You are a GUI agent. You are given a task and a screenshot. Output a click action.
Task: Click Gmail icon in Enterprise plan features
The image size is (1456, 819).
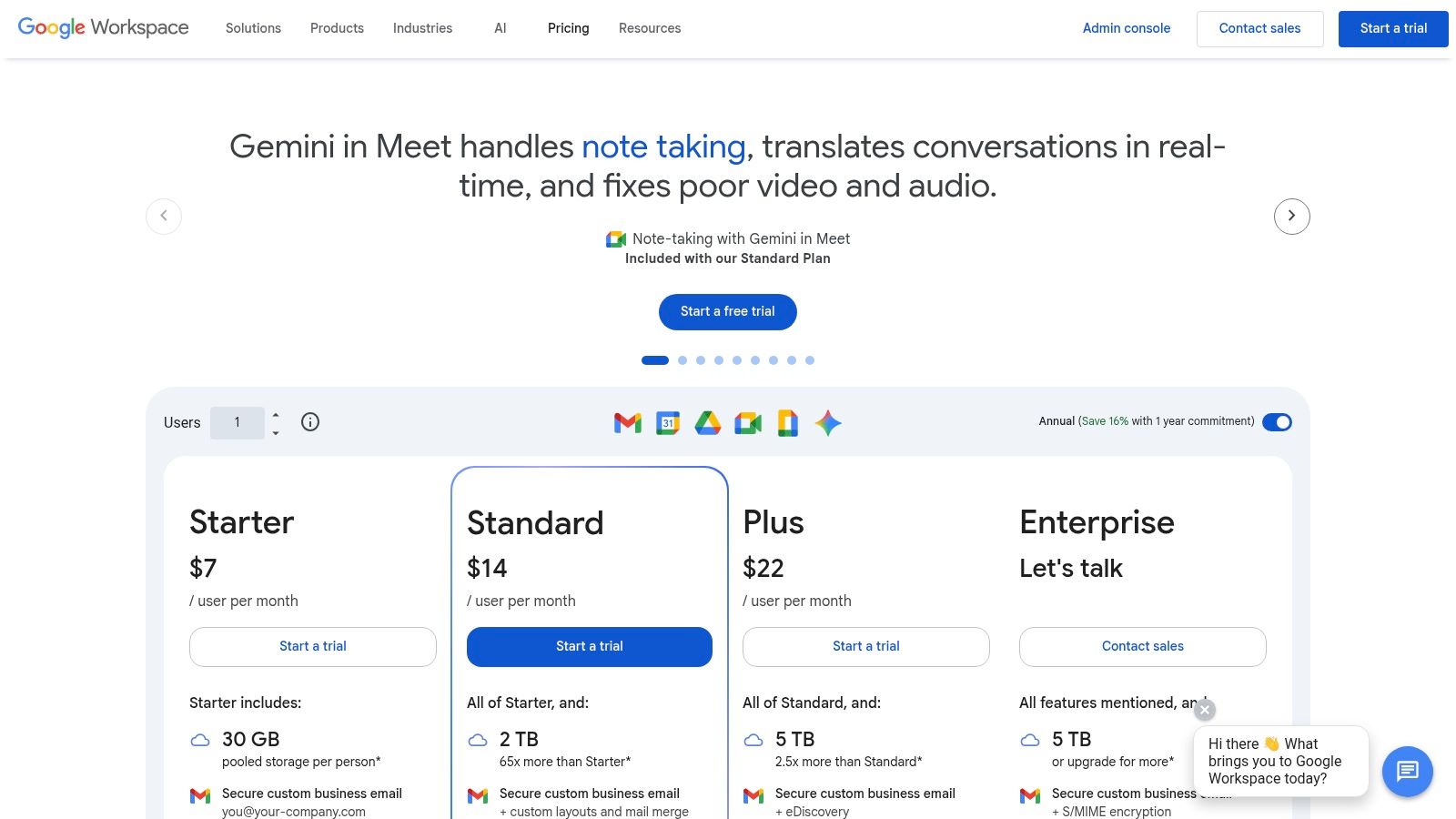tap(1030, 795)
